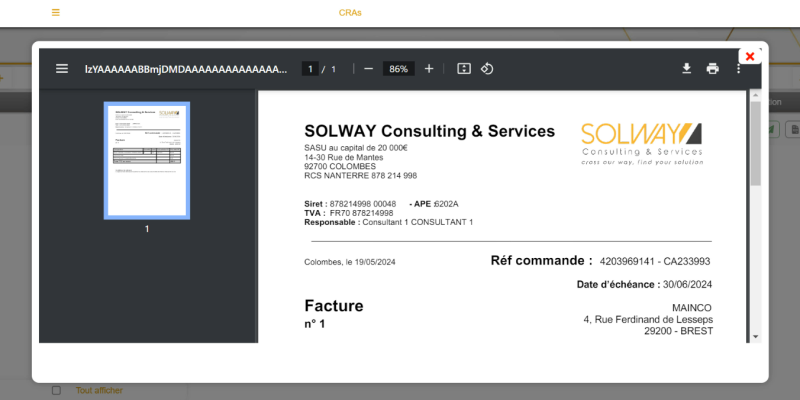Close the PDF preview with red X
This screenshot has width=800, height=400.
coord(750,57)
